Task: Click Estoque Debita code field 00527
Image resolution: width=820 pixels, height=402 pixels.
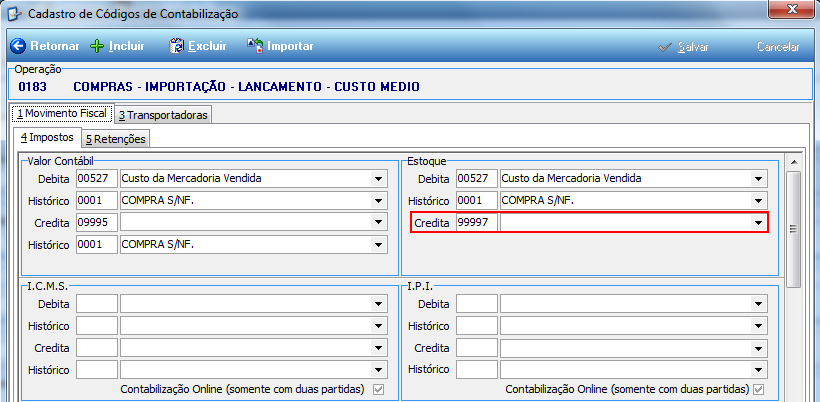Action: (476, 179)
